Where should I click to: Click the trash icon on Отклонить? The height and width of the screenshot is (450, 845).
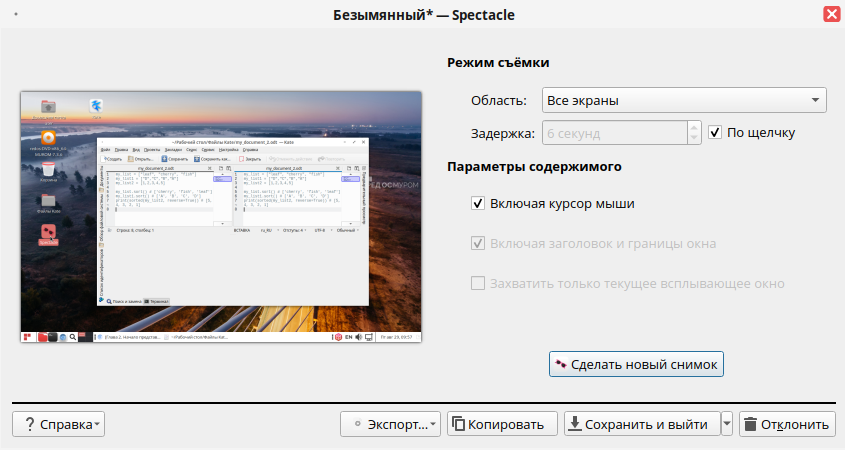click(x=750, y=424)
